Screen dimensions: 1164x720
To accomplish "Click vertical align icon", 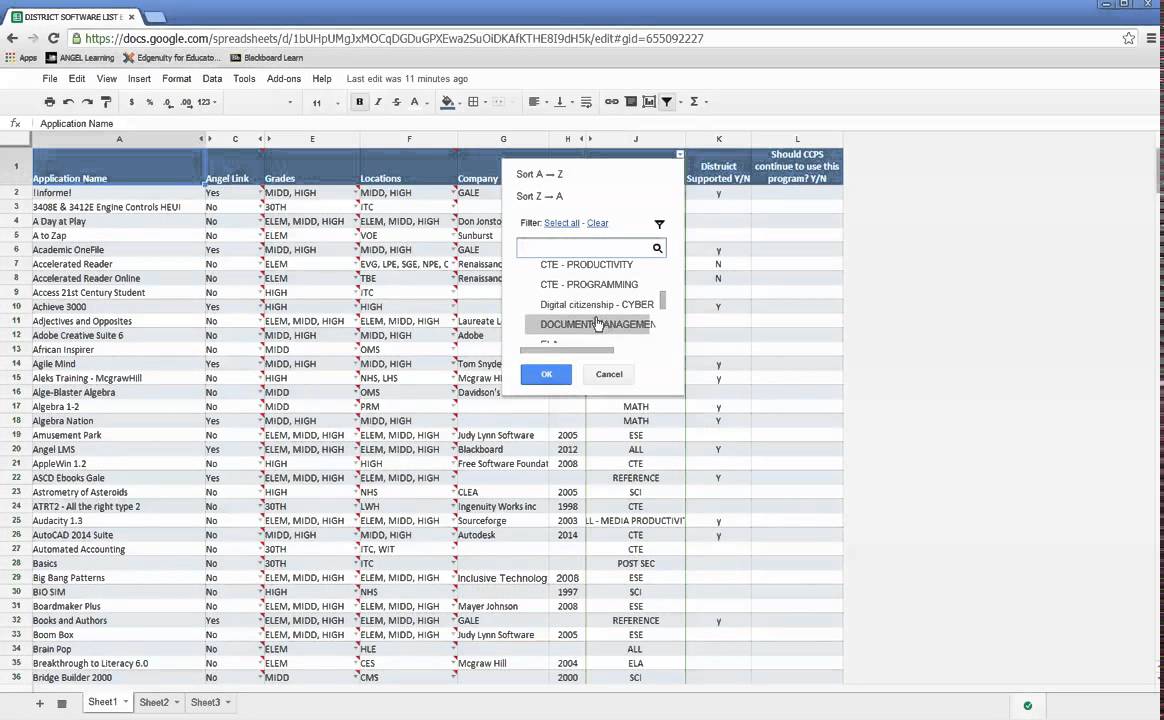I will (560, 102).
